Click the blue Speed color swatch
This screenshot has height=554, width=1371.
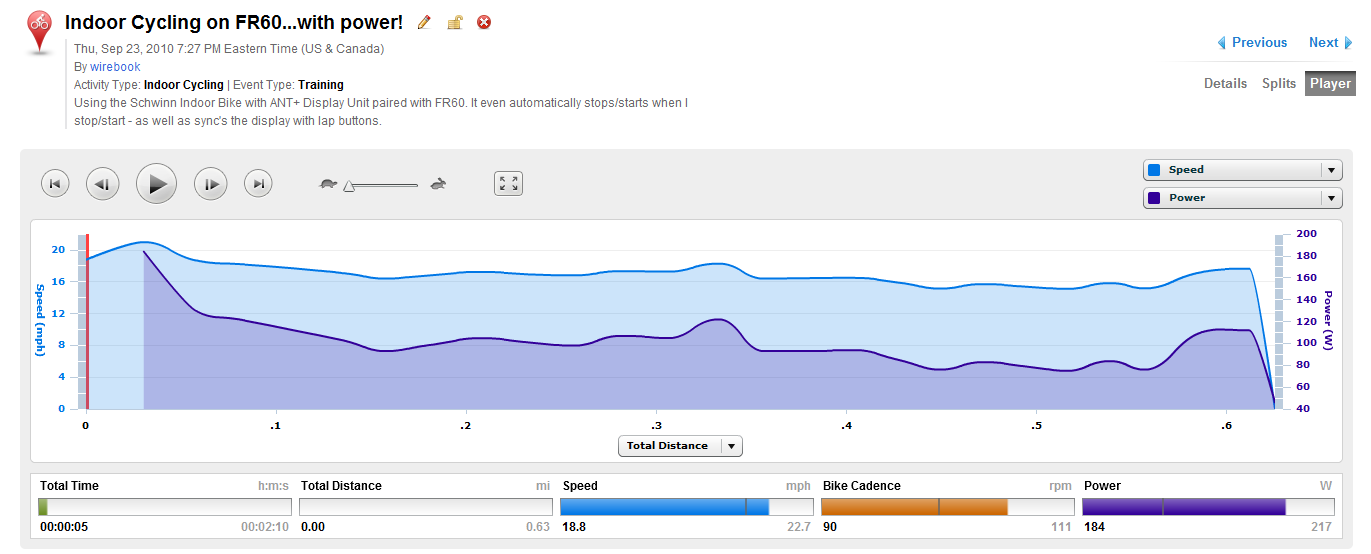[x=1154, y=170]
